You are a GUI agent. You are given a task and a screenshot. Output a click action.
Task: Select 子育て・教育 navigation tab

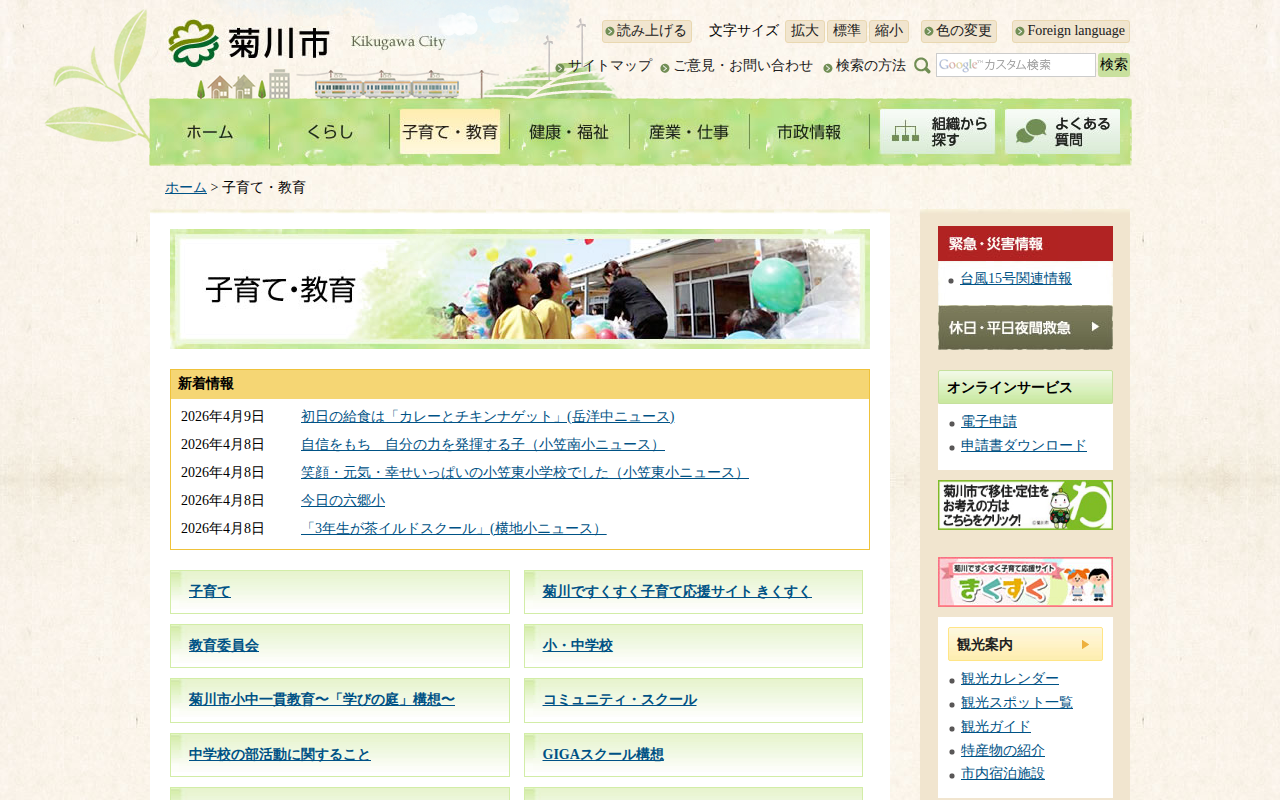[x=450, y=132]
